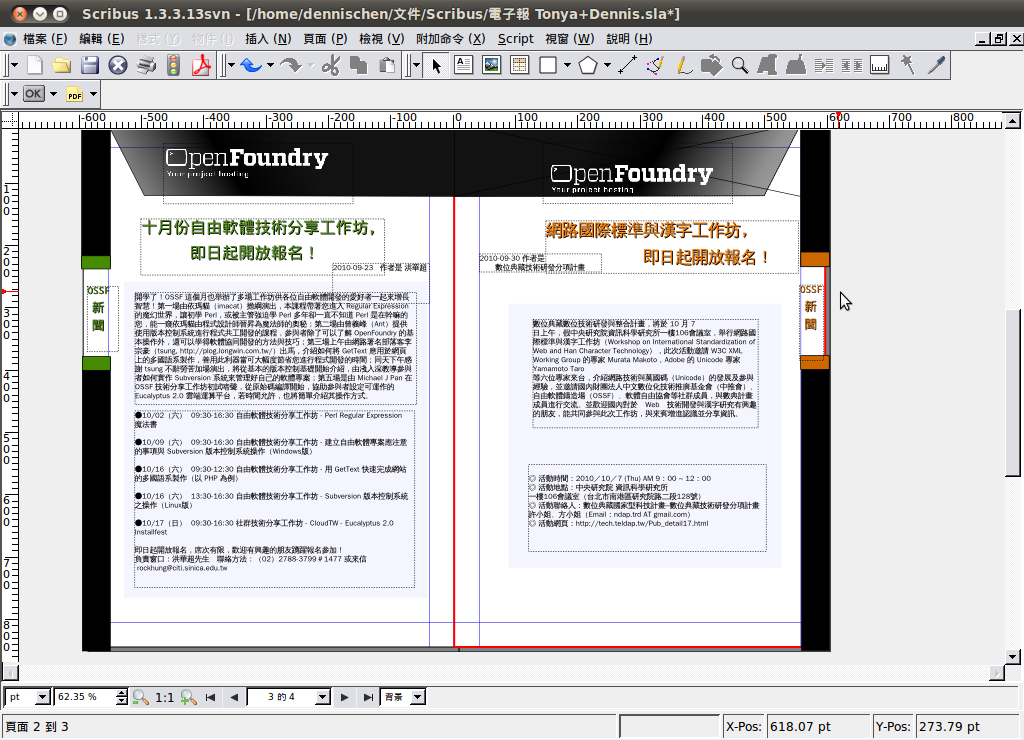Go to the last page button
1024x740 pixels.
click(x=368, y=698)
